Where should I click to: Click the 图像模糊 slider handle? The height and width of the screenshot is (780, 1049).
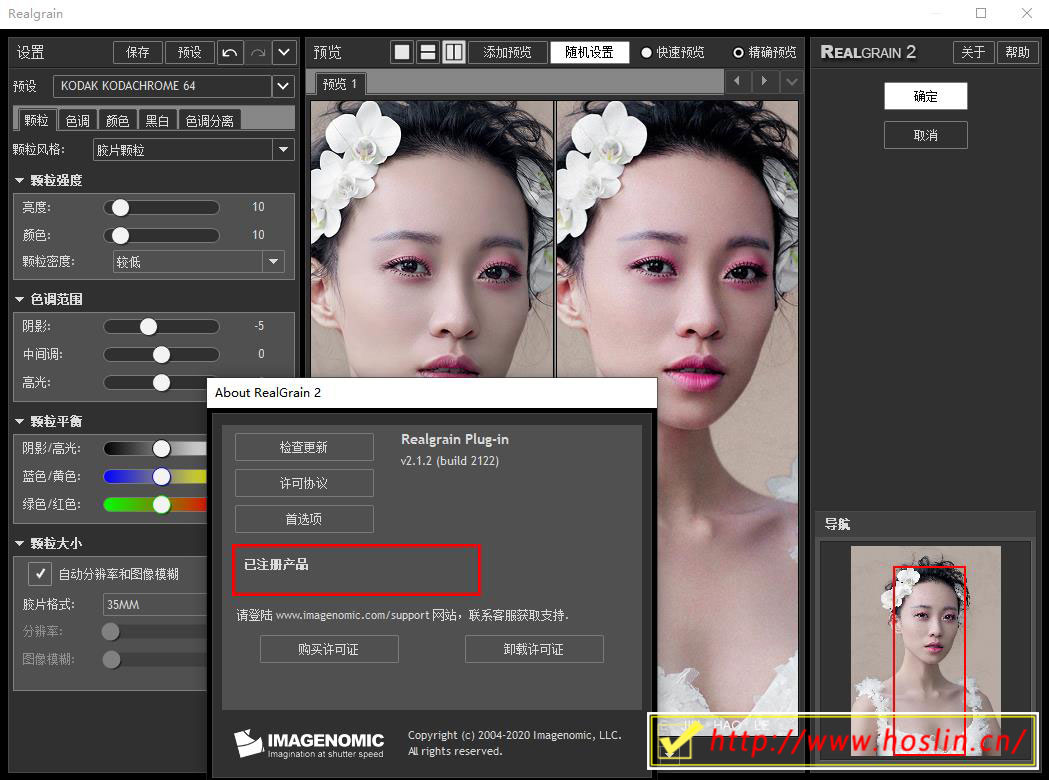pos(112,660)
